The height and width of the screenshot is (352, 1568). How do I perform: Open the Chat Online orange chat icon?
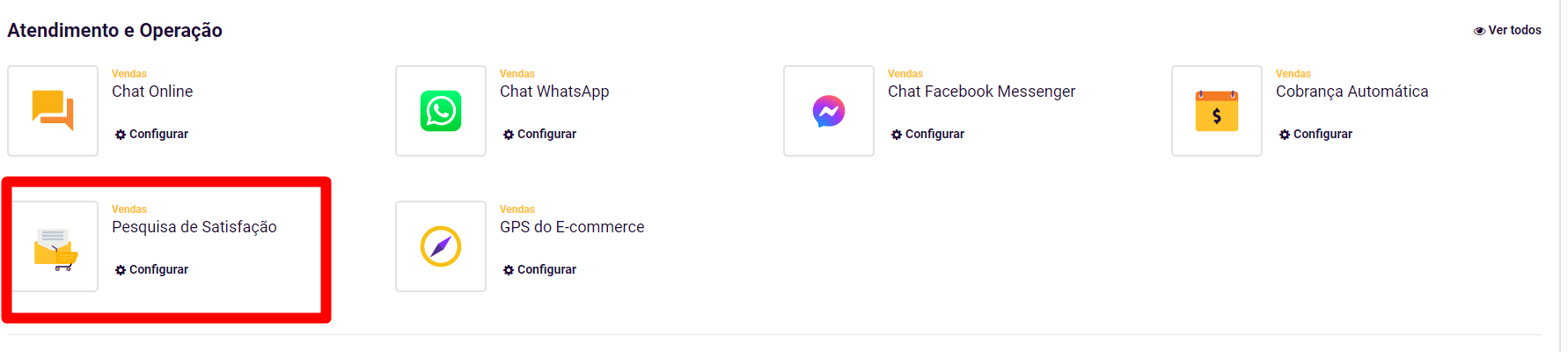[x=53, y=111]
